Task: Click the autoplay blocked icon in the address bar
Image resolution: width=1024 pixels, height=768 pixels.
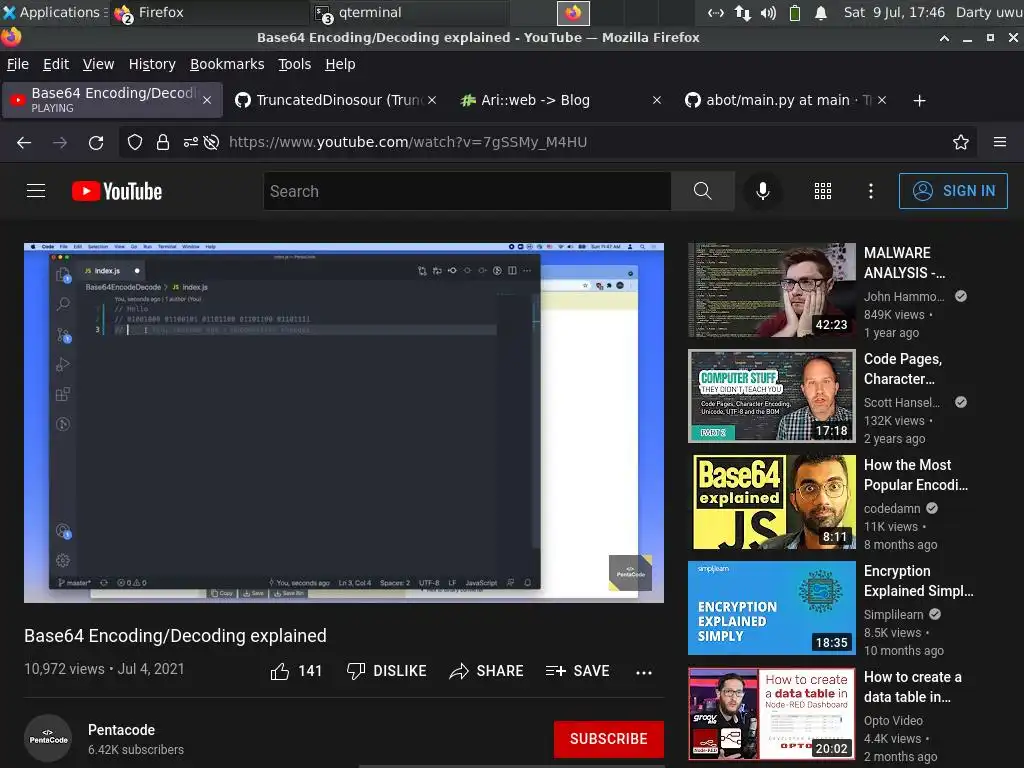Action: (x=211, y=142)
